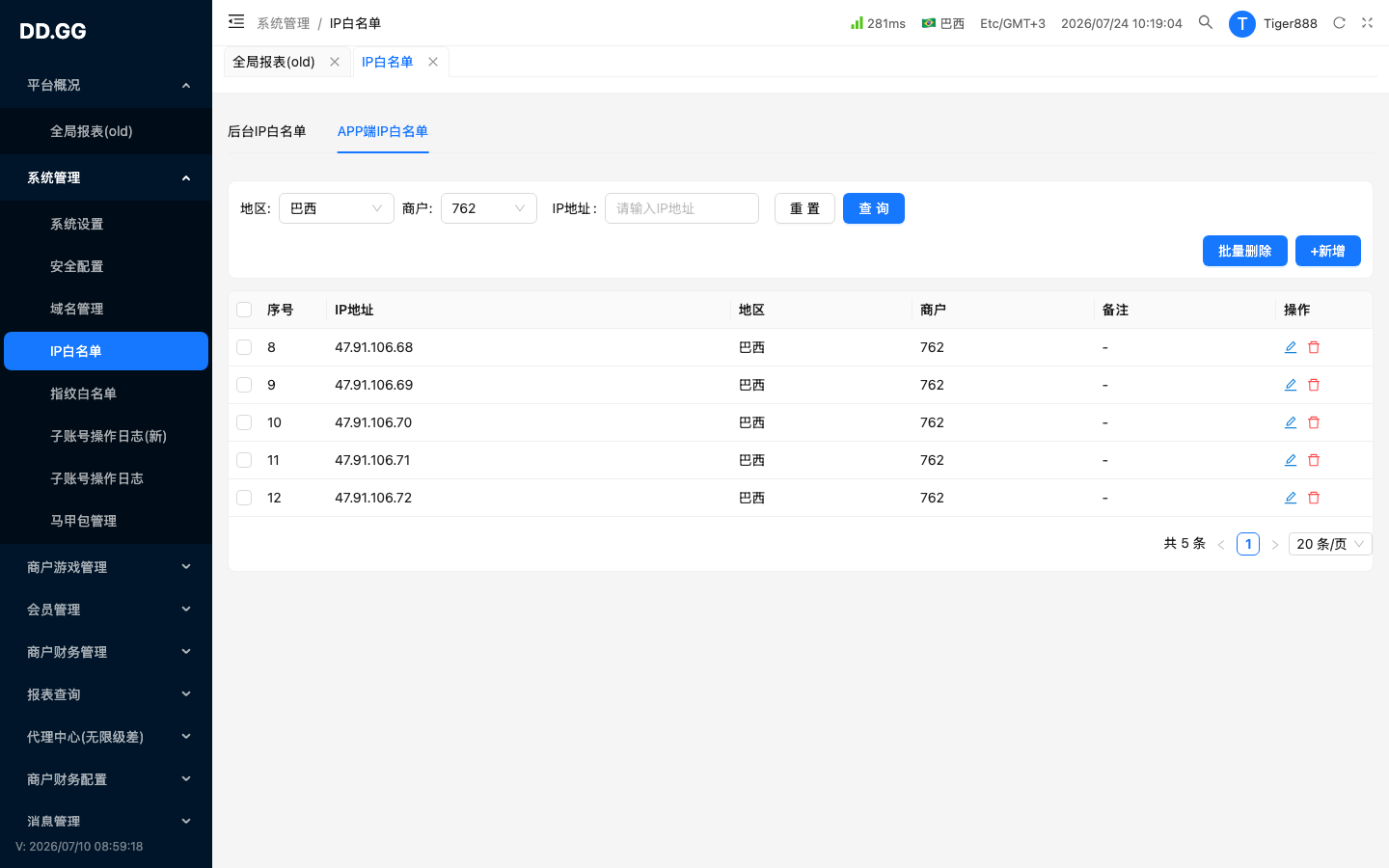1389x868 pixels.
Task: Click the 系统管理 breadcrumb link
Action: 284,23
